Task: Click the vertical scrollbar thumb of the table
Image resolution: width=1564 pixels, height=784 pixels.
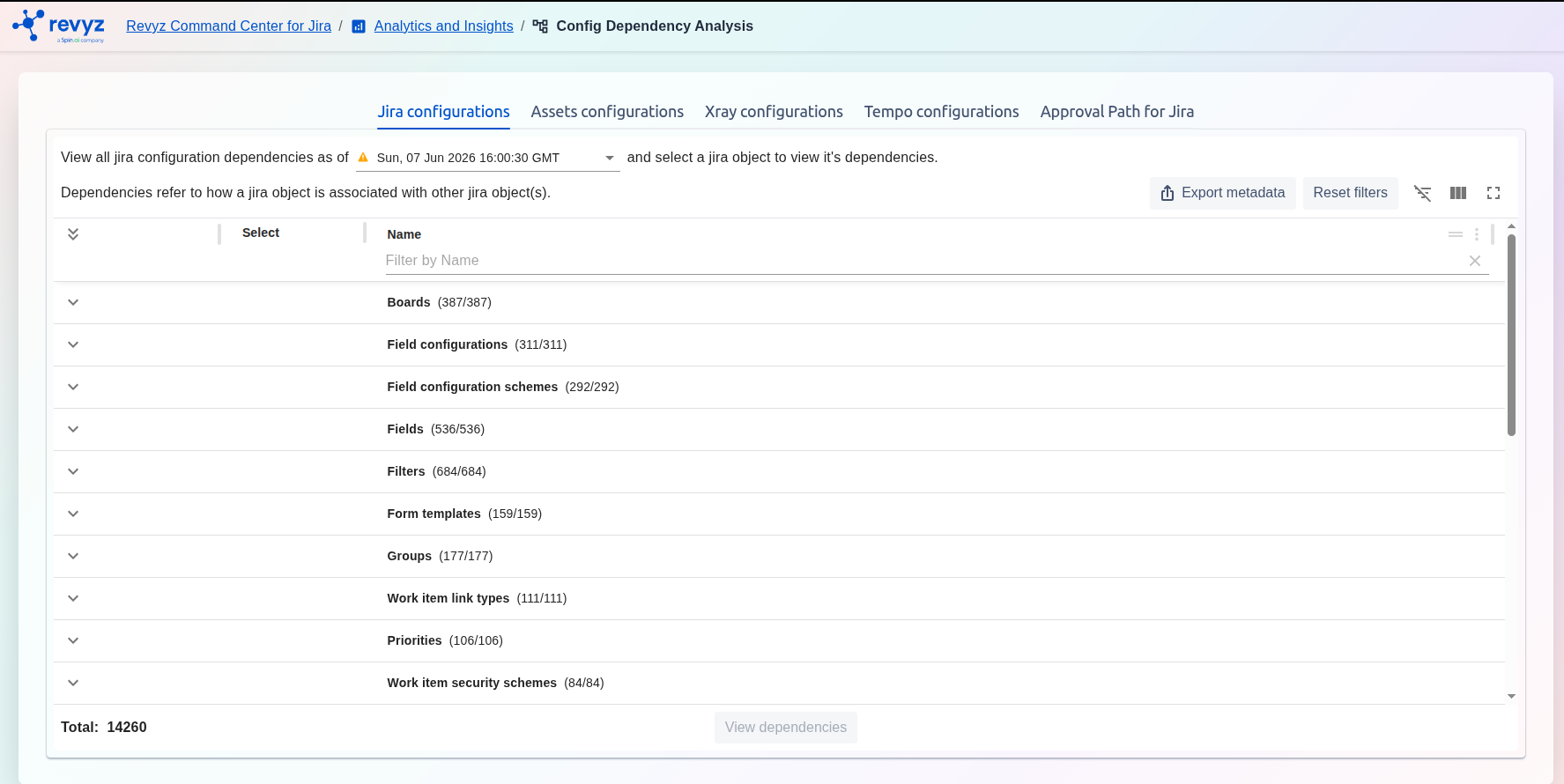Action: (x=1511, y=335)
